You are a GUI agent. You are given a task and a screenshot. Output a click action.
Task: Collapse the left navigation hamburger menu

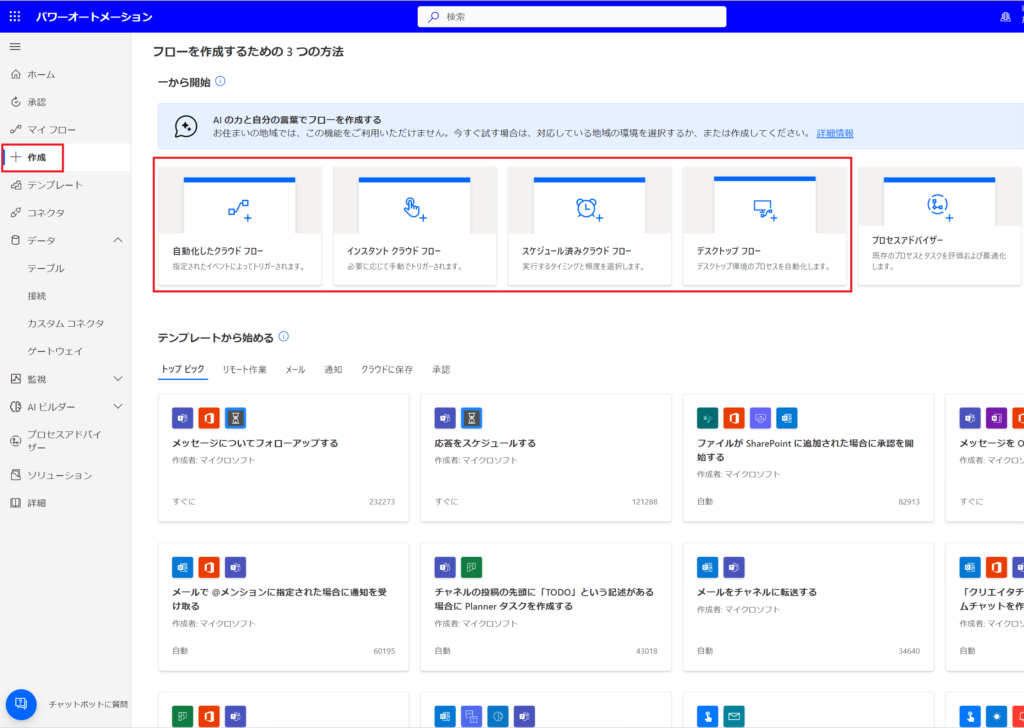pos(15,47)
